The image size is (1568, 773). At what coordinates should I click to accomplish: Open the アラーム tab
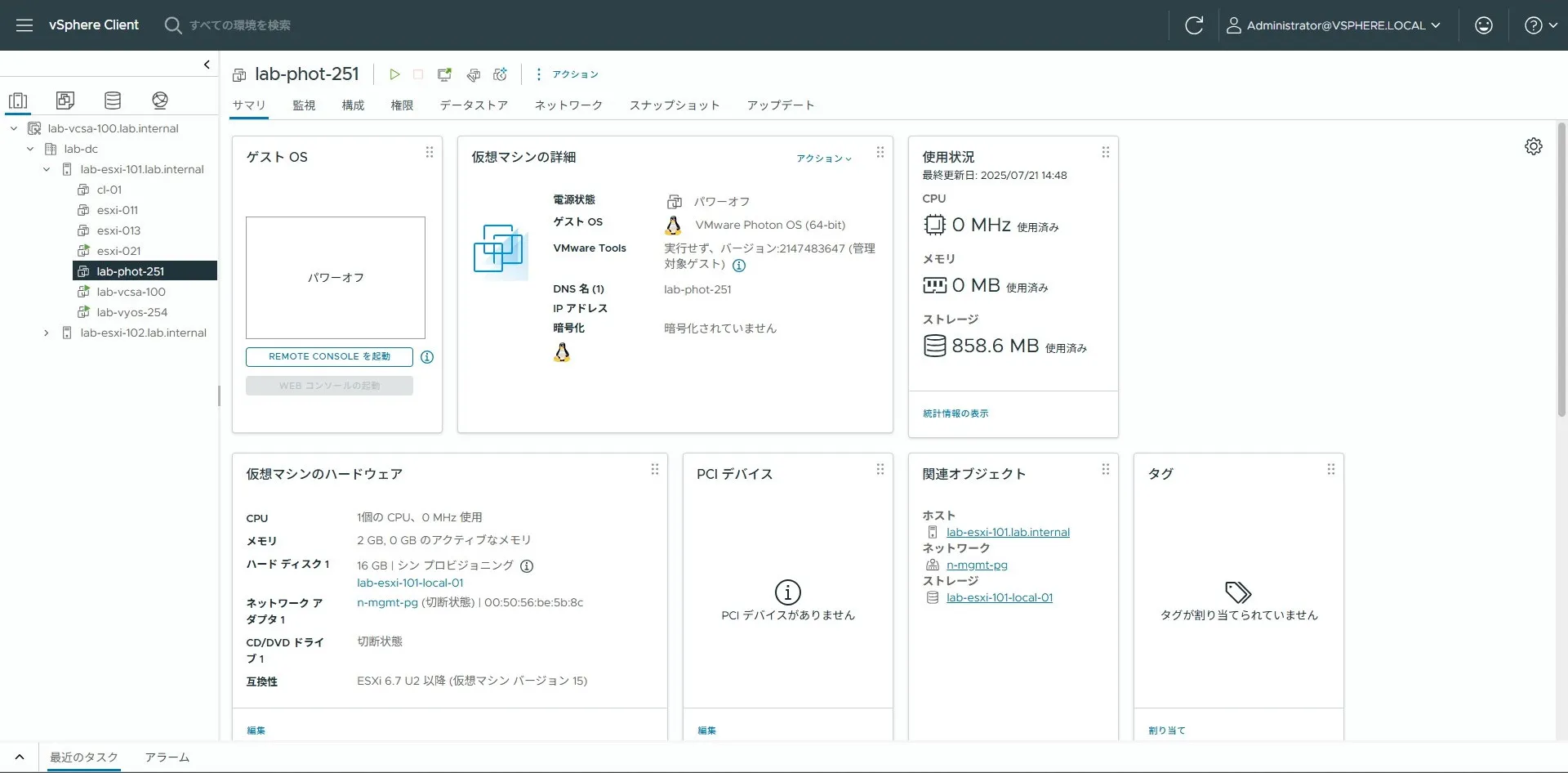point(167,757)
